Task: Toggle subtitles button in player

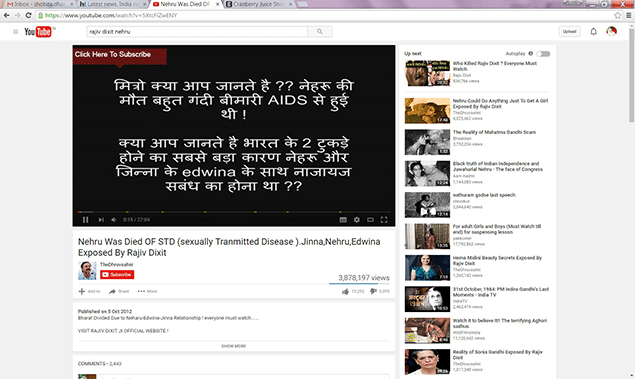Action: [x=343, y=219]
